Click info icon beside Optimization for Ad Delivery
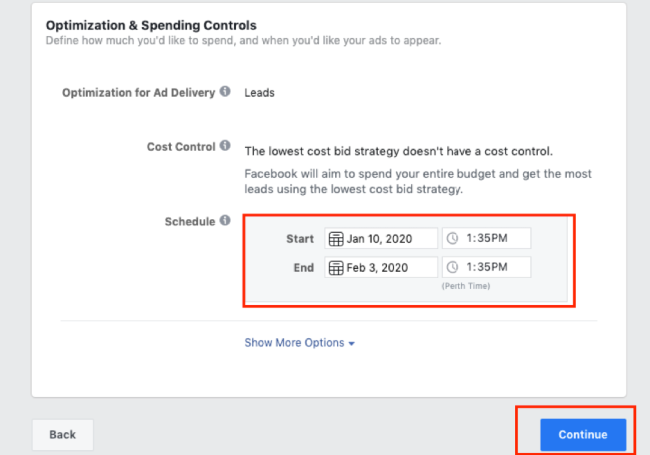650x455 pixels. tap(225, 91)
